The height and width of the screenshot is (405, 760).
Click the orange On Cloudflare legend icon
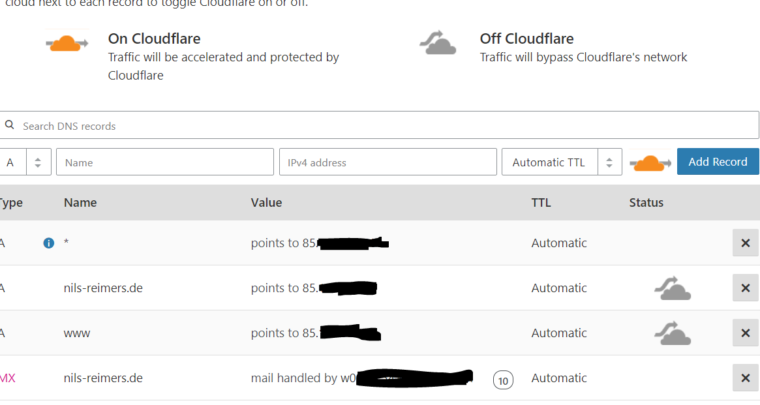click(x=67, y=44)
